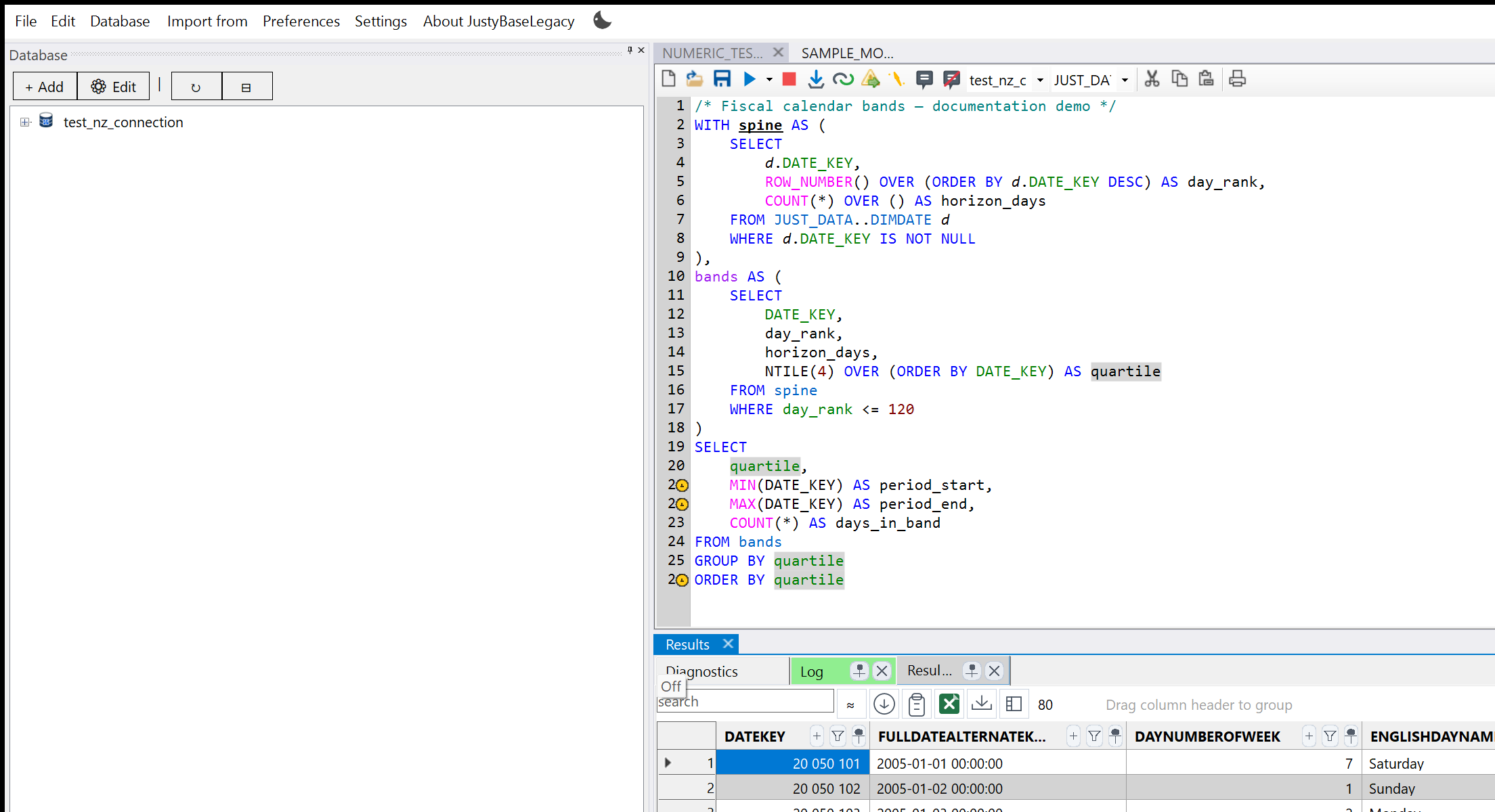Expand the test_nz_connection tree node
This screenshot has height=812, width=1495.
coord(25,122)
